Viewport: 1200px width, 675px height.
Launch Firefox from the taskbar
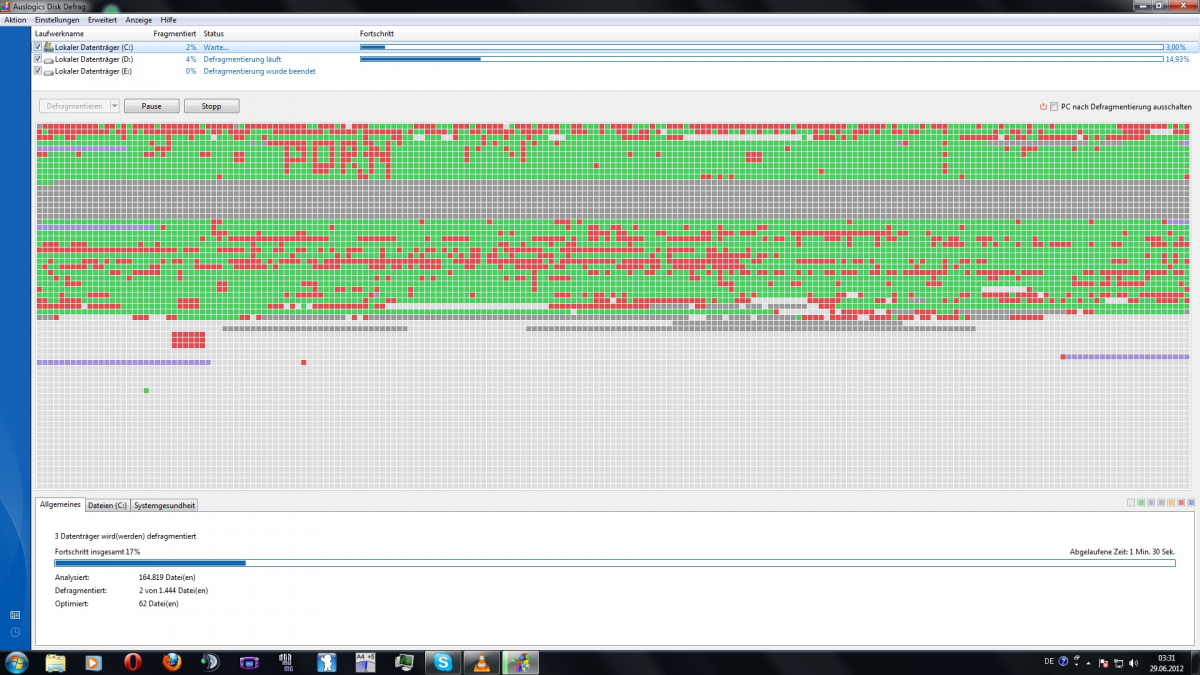pyautogui.click(x=171, y=662)
